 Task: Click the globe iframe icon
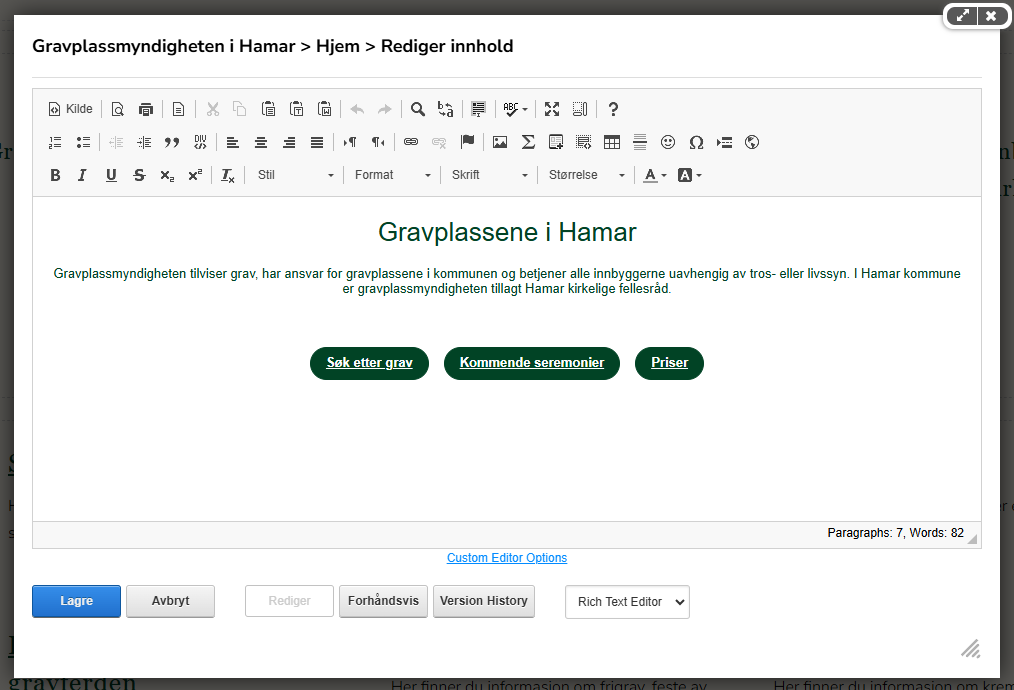coord(752,142)
